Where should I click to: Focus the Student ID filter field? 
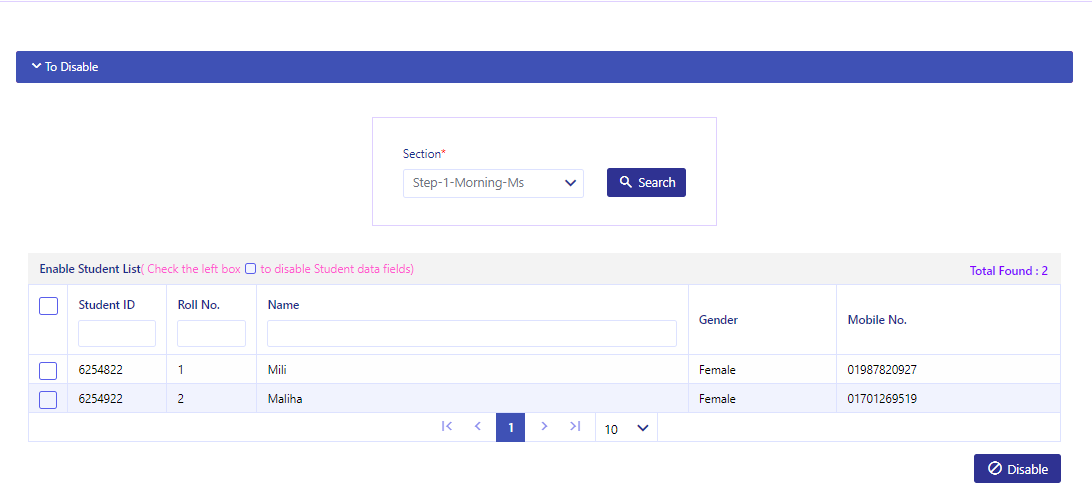click(117, 334)
